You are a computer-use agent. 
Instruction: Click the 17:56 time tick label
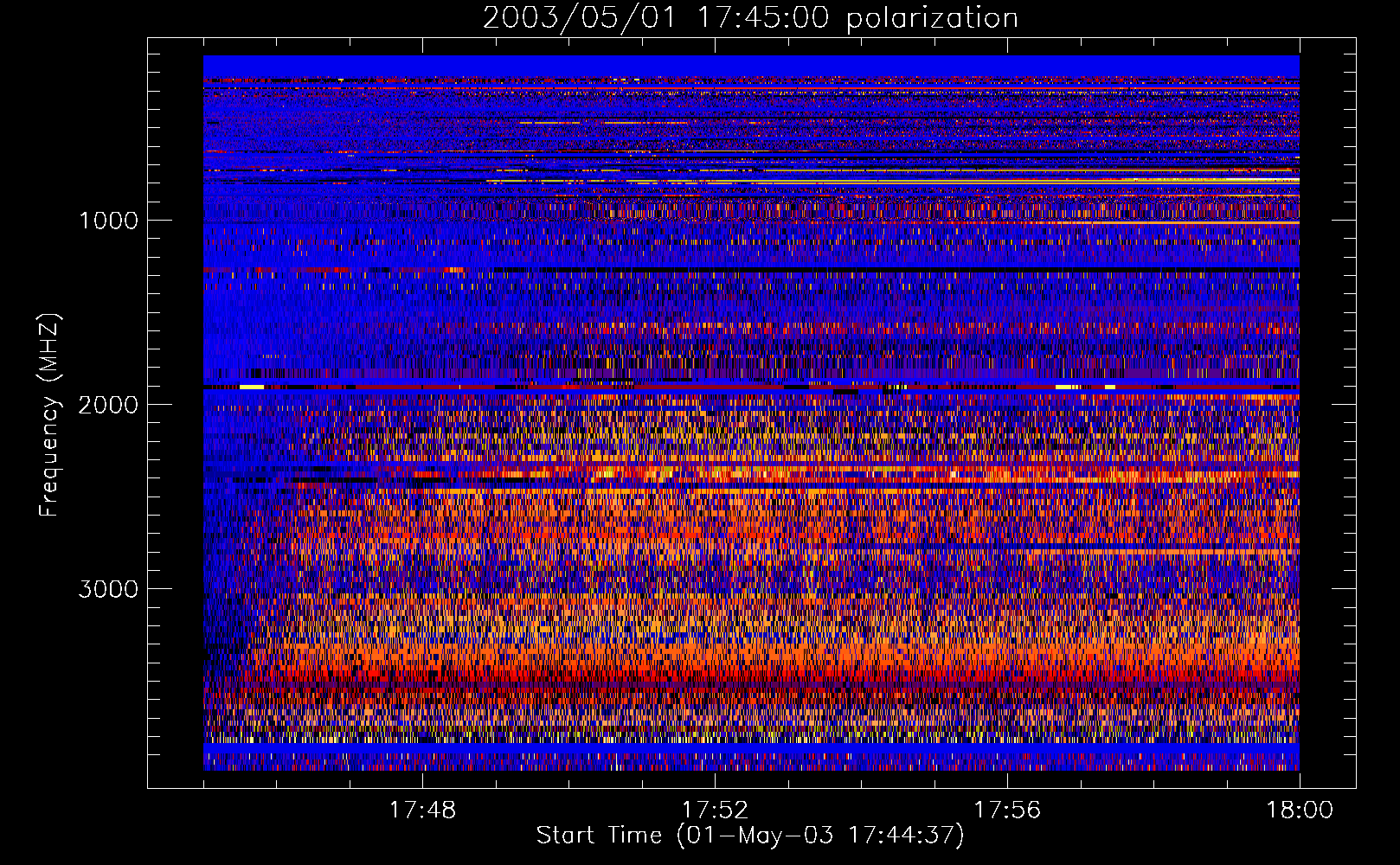1007,811
